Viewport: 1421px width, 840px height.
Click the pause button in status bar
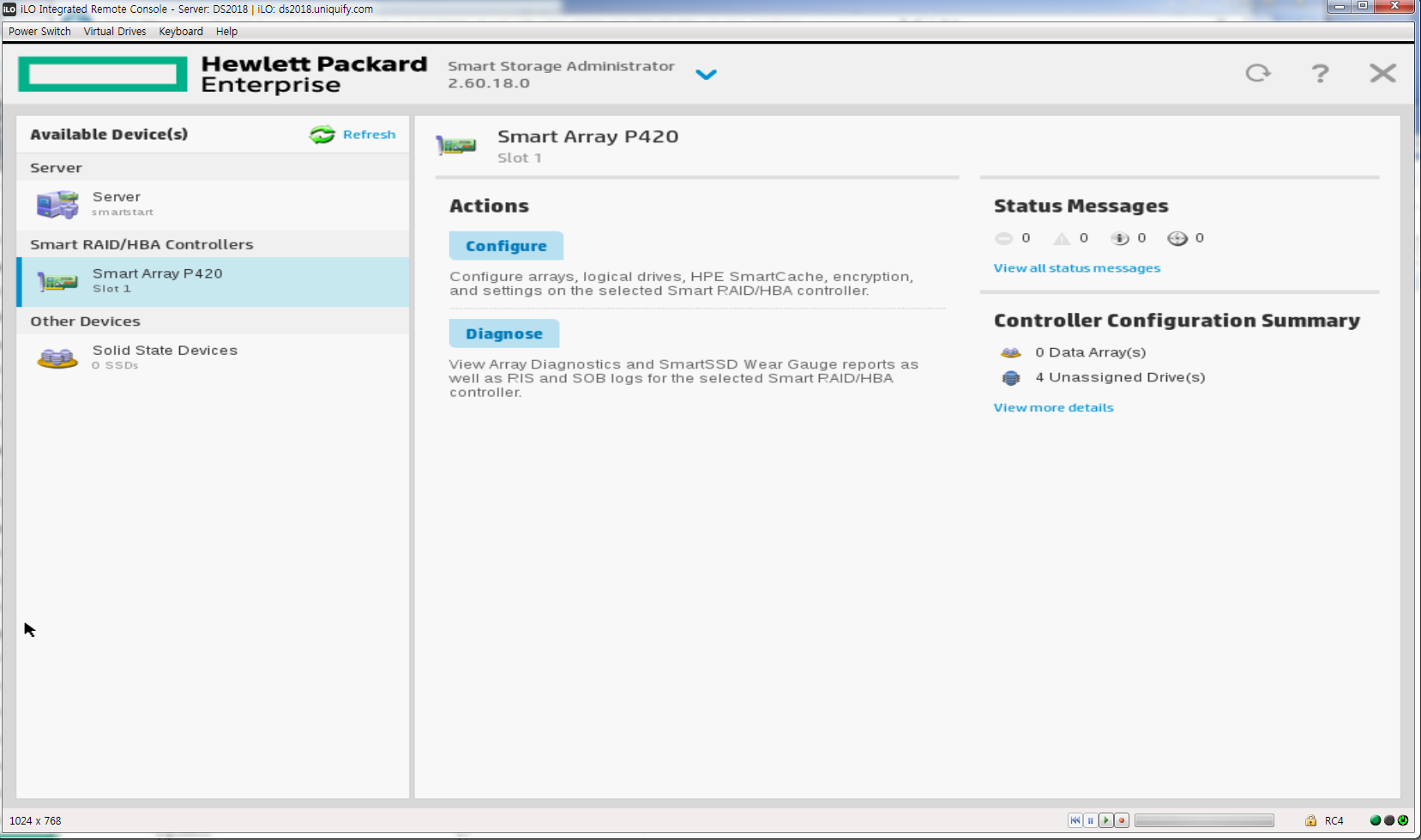point(1090,820)
